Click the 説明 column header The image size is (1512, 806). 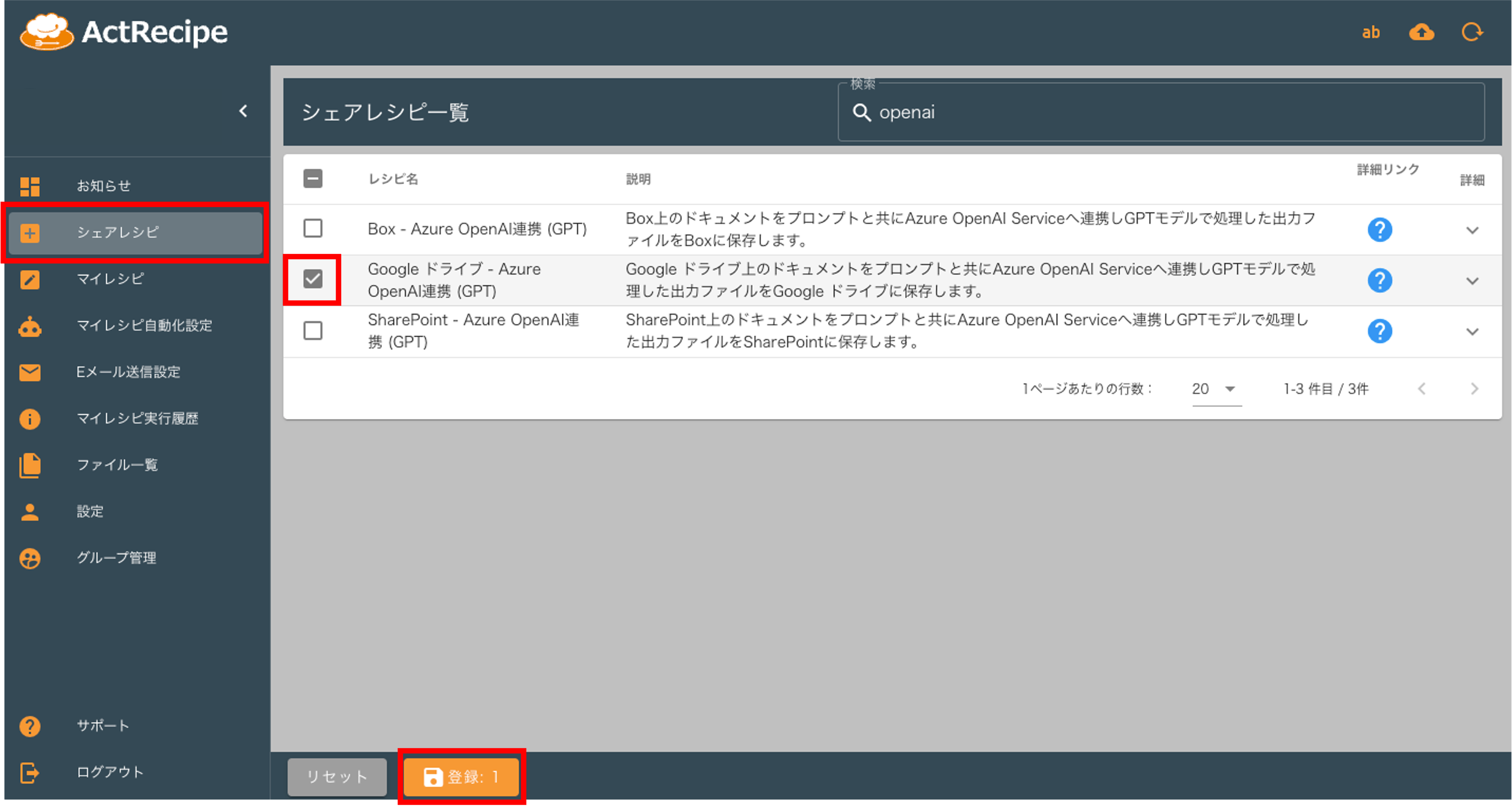tap(638, 179)
